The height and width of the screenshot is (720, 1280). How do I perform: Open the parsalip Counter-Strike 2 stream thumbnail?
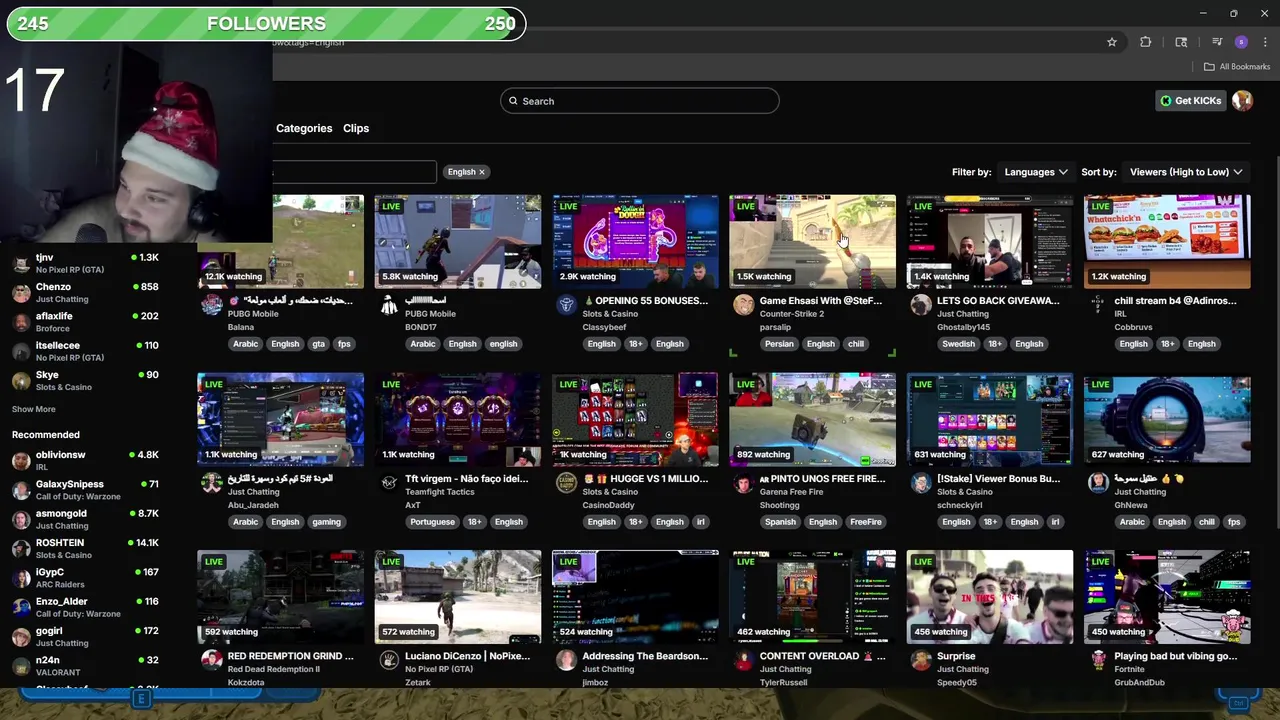pyautogui.click(x=812, y=241)
